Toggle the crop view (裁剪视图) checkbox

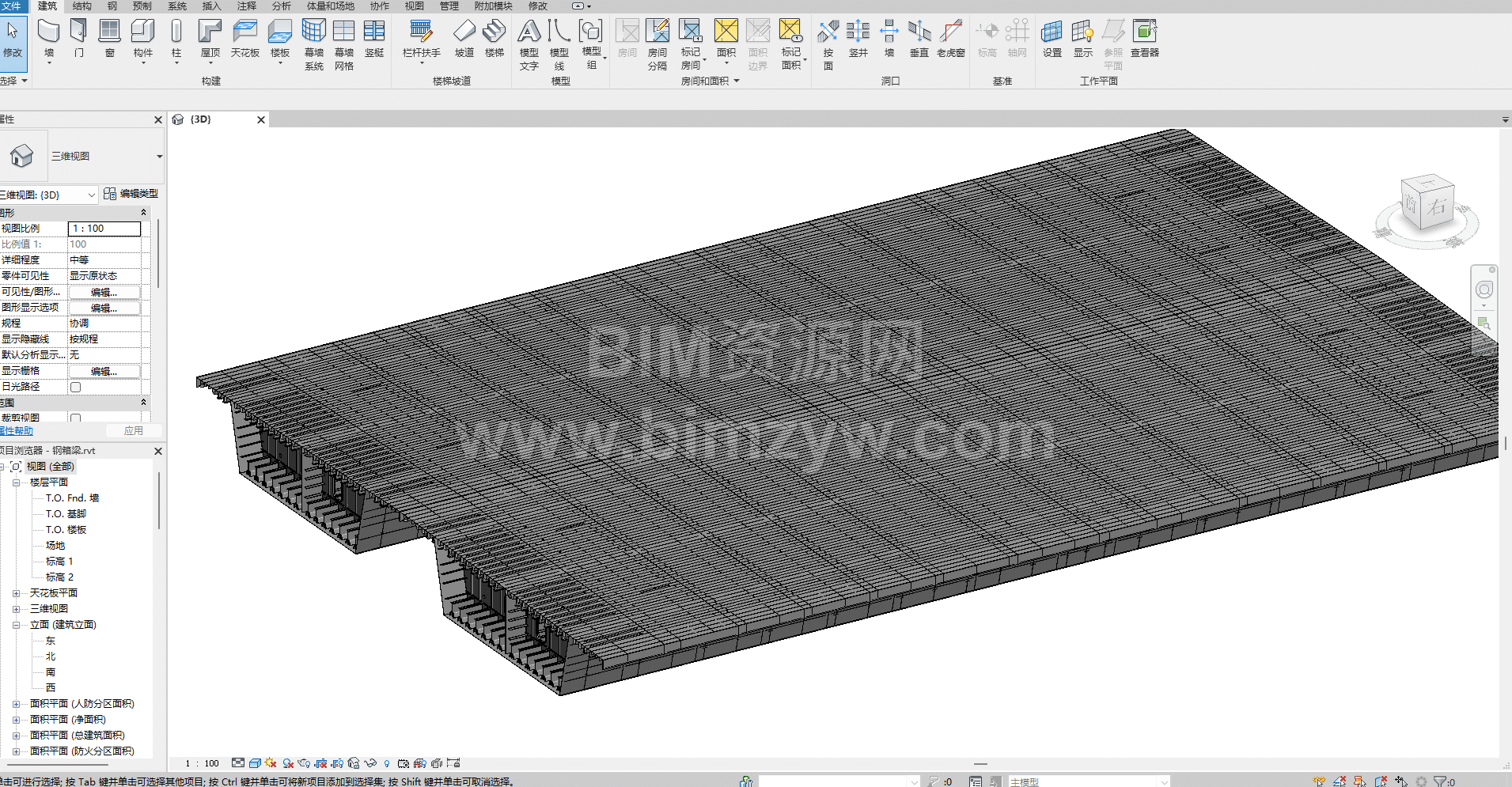point(76,418)
